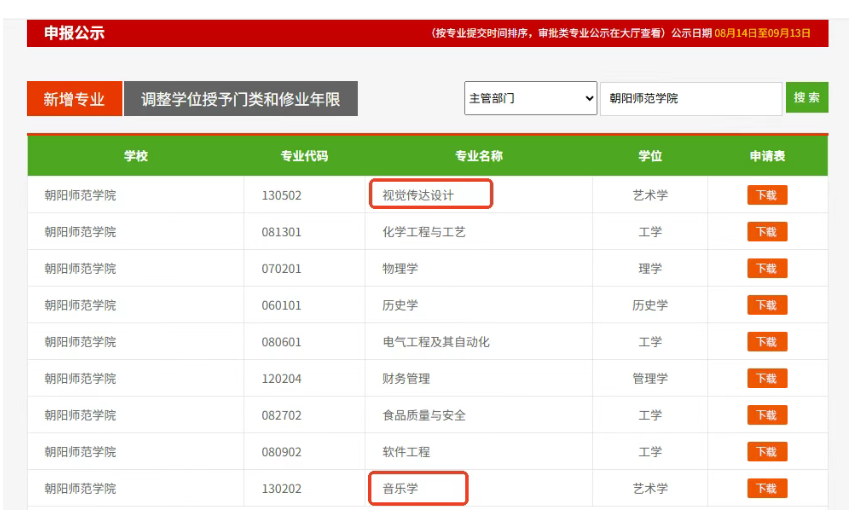The image size is (863, 532).
Task: Download the 财务管理 application form
Action: pyautogui.click(x=766, y=379)
